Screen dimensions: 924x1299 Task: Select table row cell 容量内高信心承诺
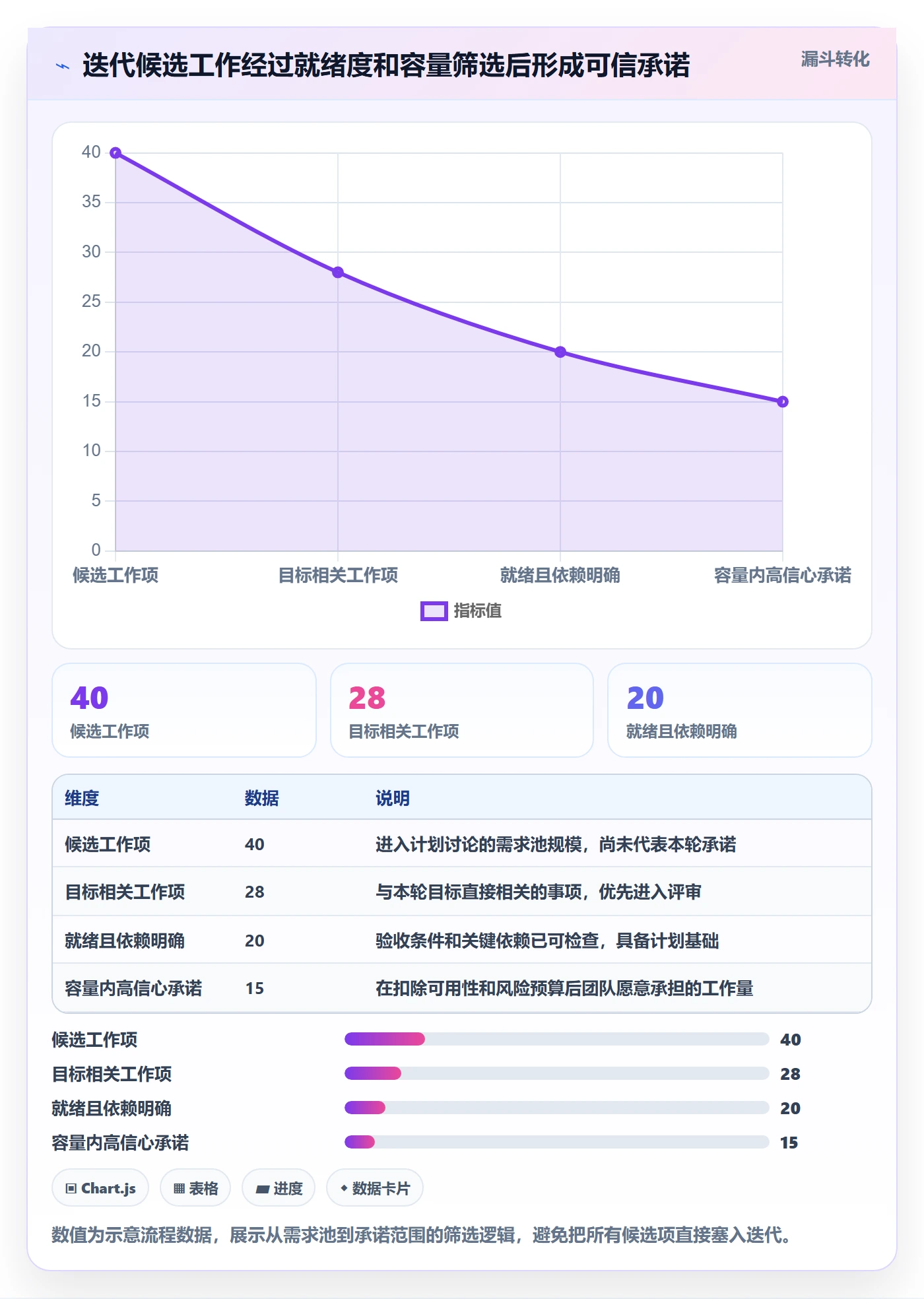click(x=133, y=988)
